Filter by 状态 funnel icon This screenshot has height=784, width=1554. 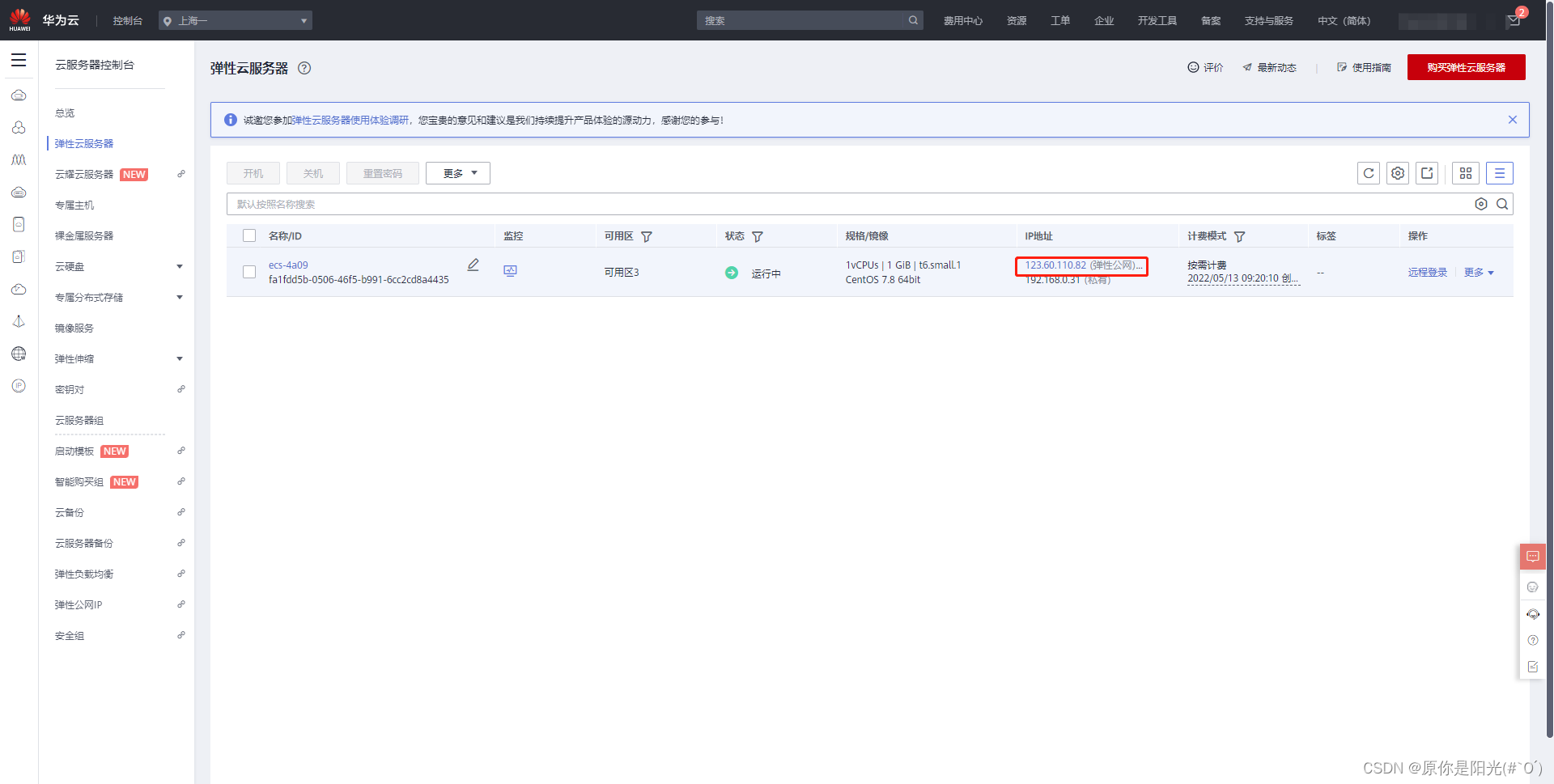pyautogui.click(x=758, y=236)
